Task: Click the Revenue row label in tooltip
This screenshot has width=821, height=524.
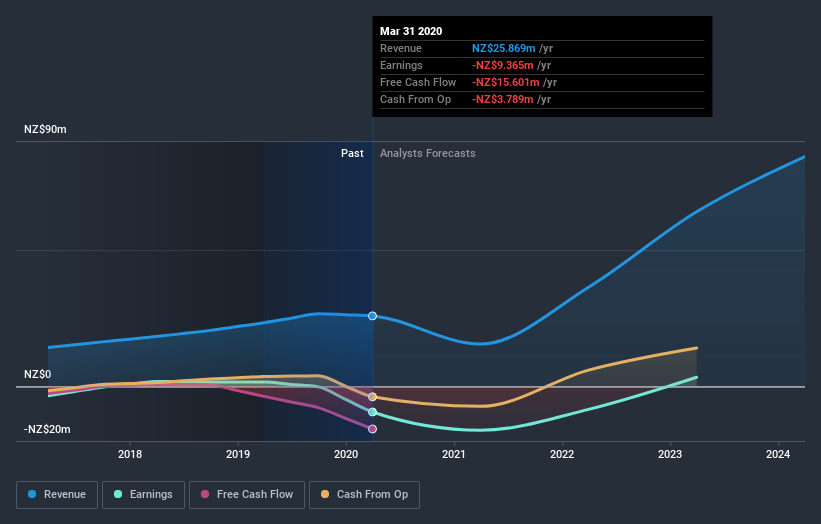Action: tap(401, 48)
